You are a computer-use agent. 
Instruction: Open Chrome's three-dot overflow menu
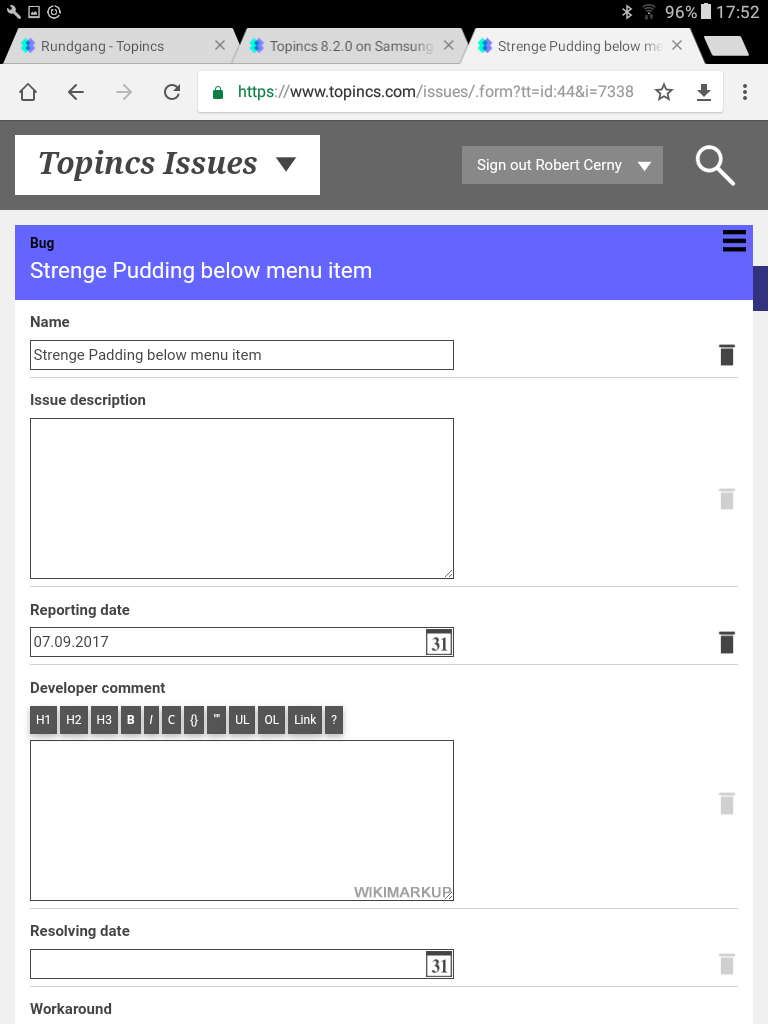point(745,92)
